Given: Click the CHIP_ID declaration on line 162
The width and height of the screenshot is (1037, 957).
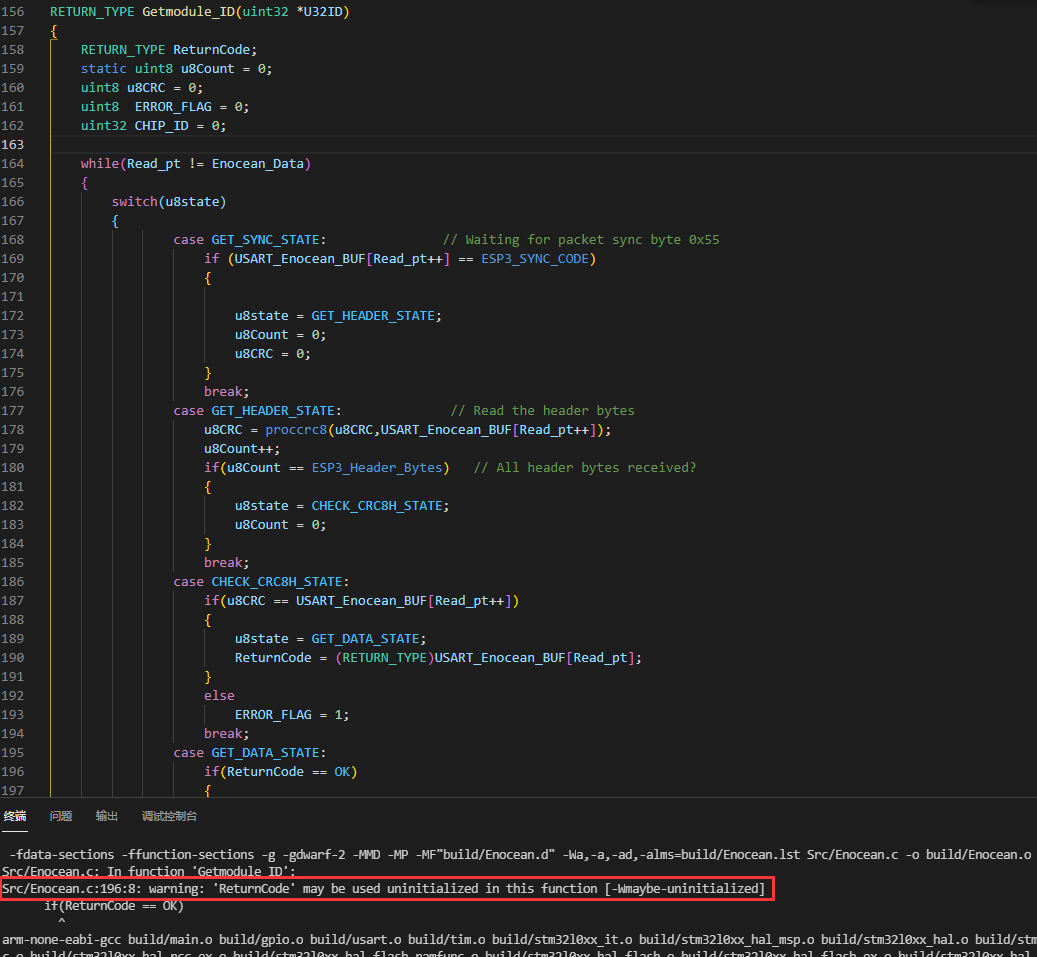Looking at the screenshot, I should coord(161,125).
